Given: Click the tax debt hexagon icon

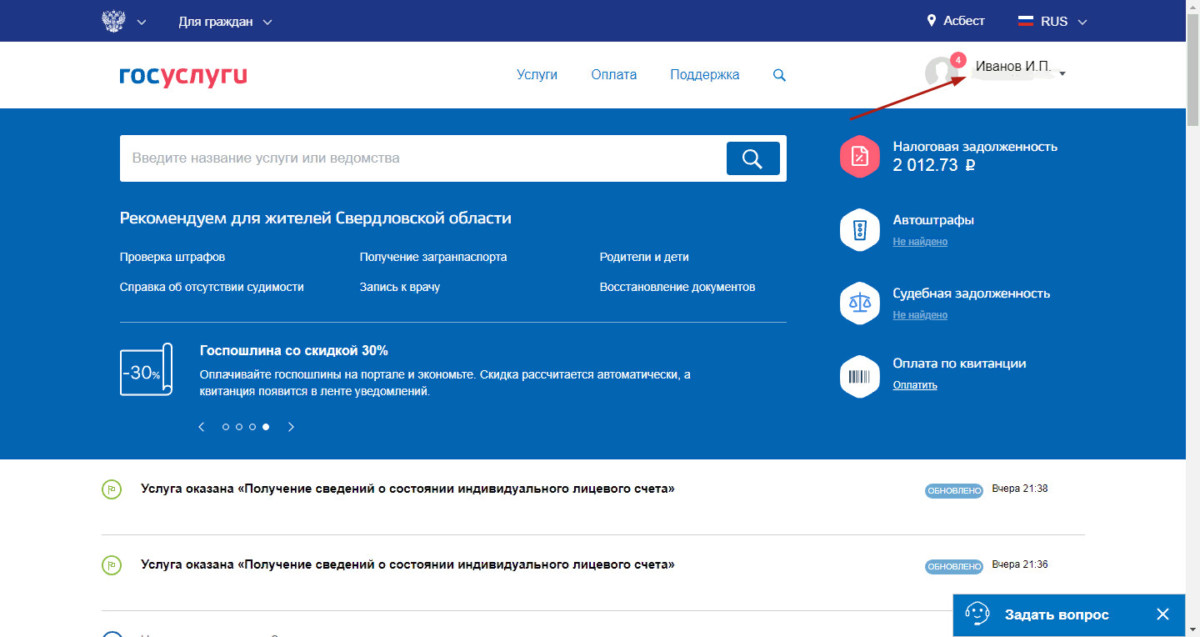Looking at the screenshot, I should tap(859, 155).
